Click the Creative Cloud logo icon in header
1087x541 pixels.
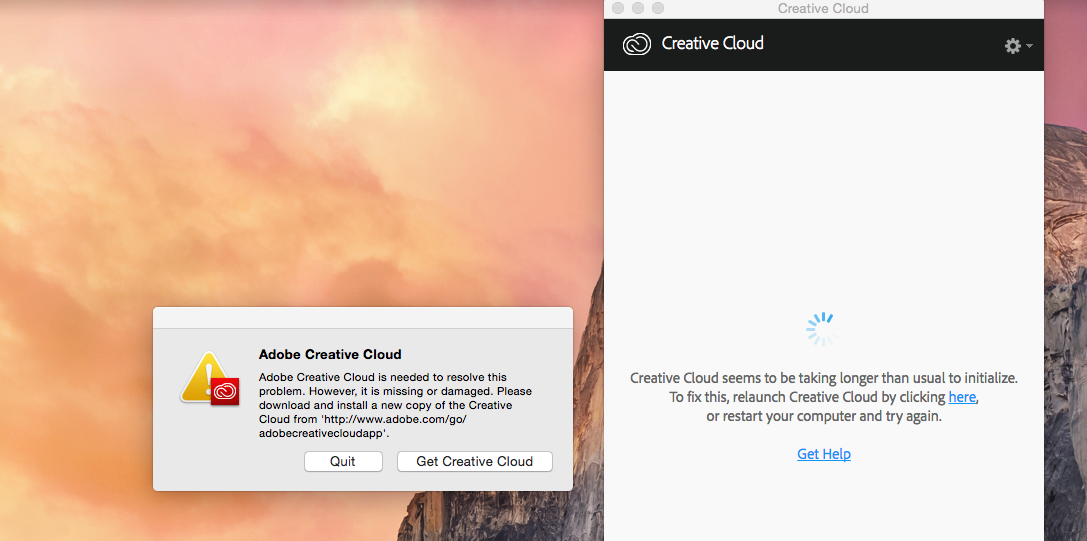636,44
